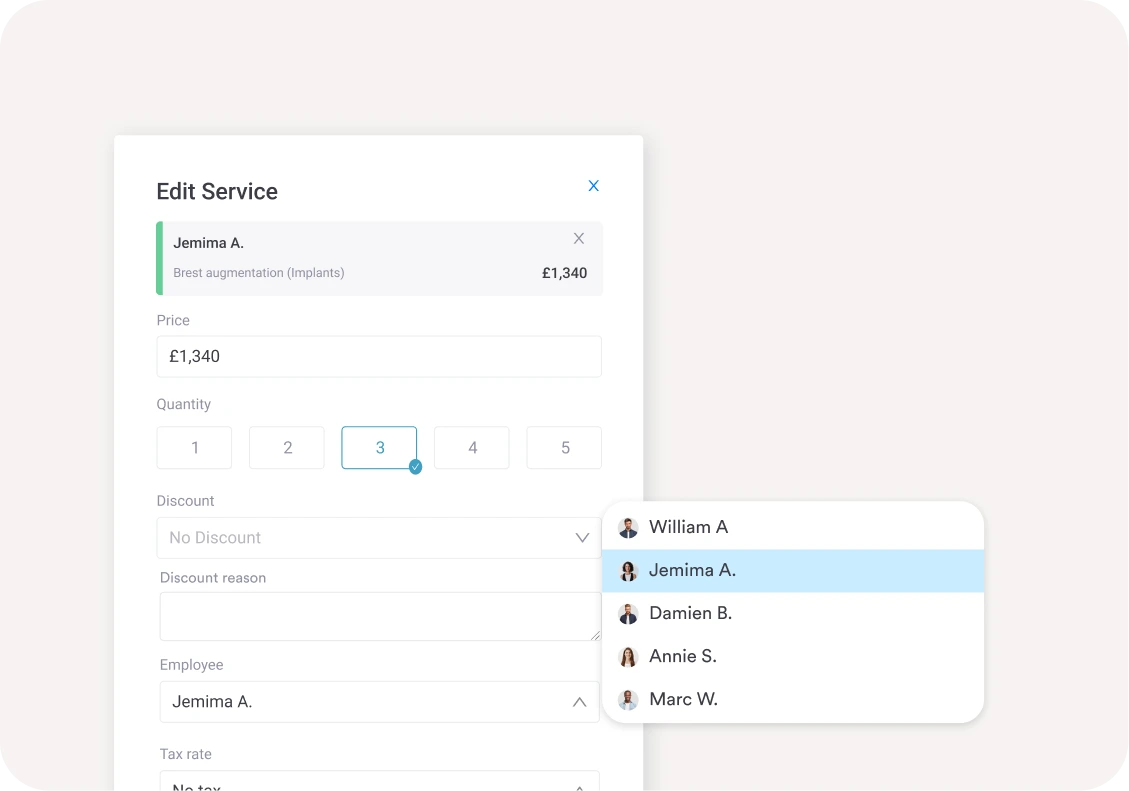This screenshot has height=791, width=1129.
Task: Collapse the Employee dropdown chevron
Action: click(x=579, y=702)
